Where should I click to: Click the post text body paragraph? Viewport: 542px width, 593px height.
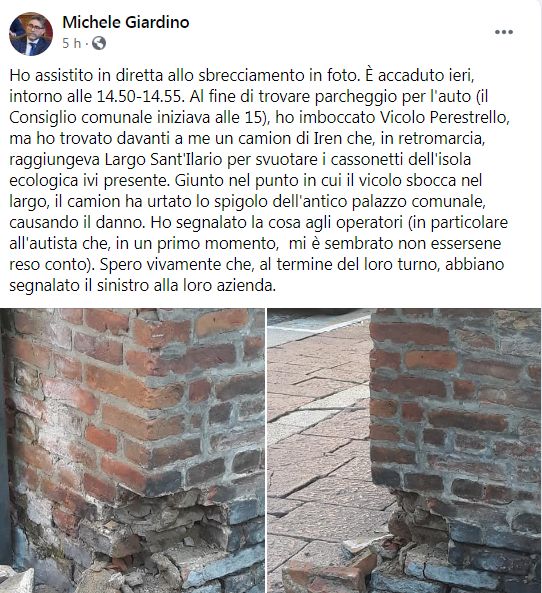(259, 180)
